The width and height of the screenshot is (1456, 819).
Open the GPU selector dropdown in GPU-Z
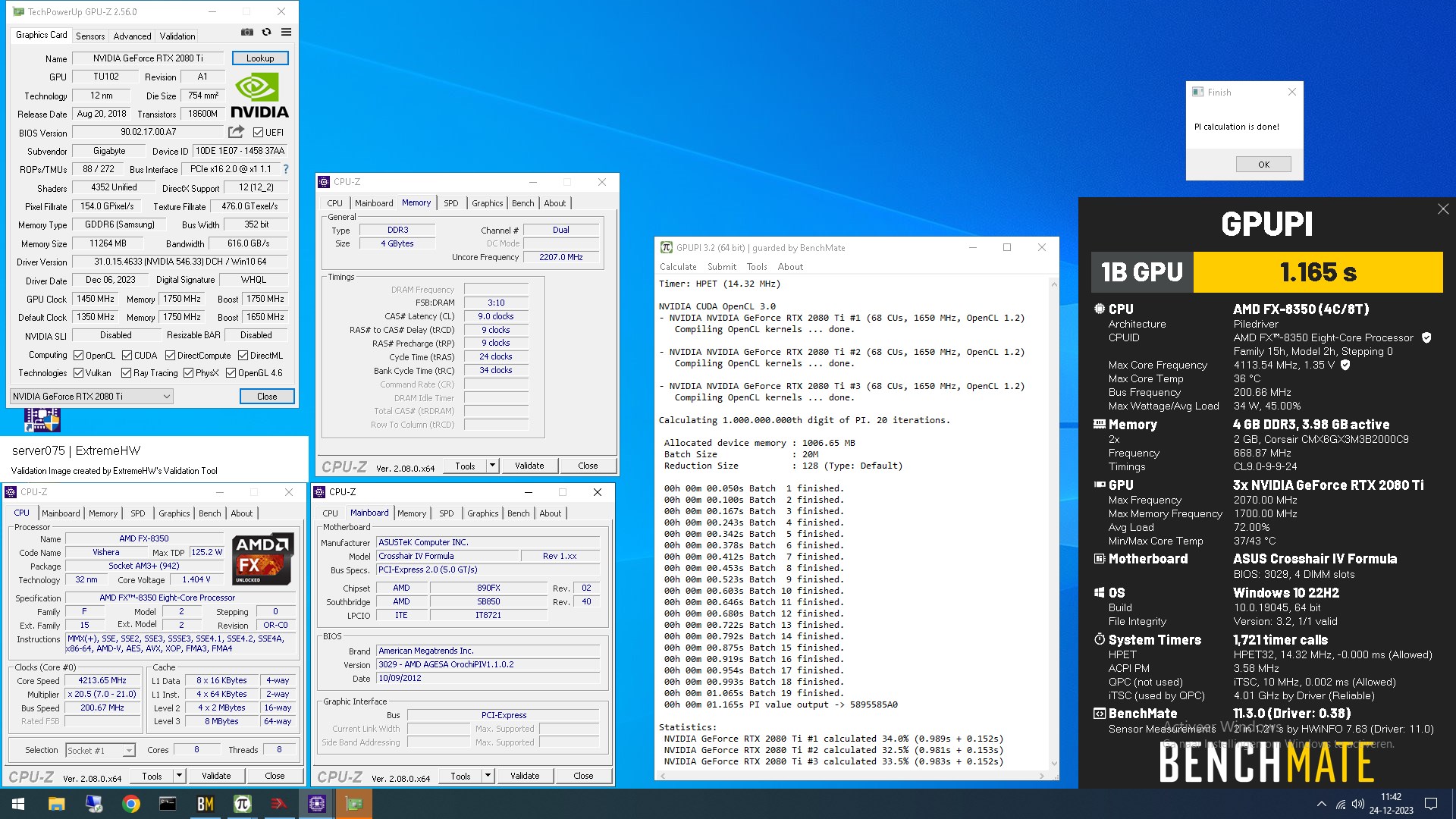tap(92, 396)
